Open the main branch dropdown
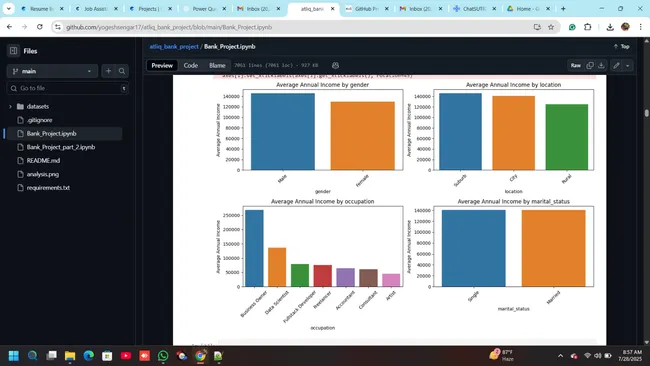The height and width of the screenshot is (366, 650). [52, 71]
